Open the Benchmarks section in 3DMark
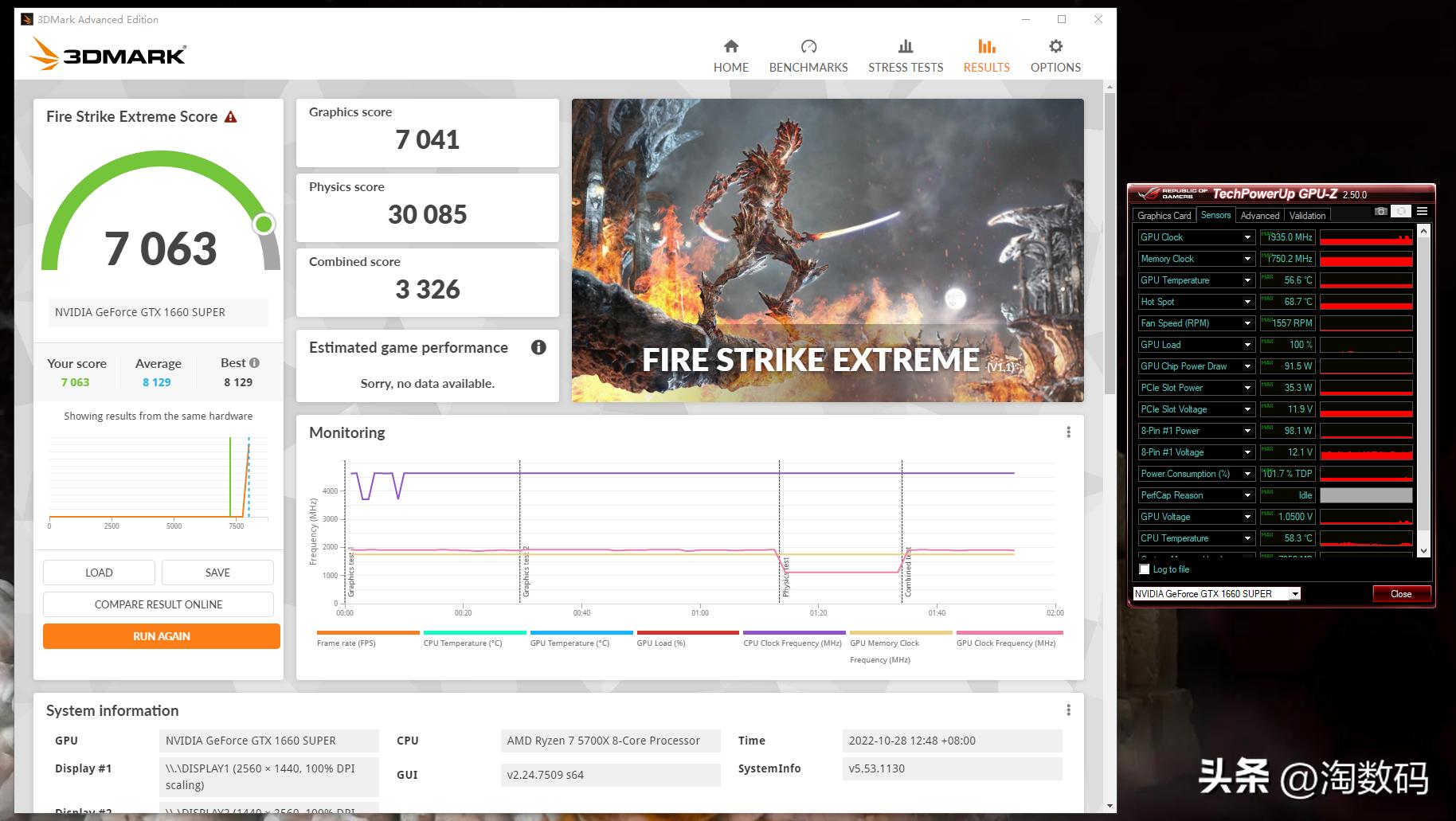Image resolution: width=1456 pixels, height=821 pixels. pos(808,54)
